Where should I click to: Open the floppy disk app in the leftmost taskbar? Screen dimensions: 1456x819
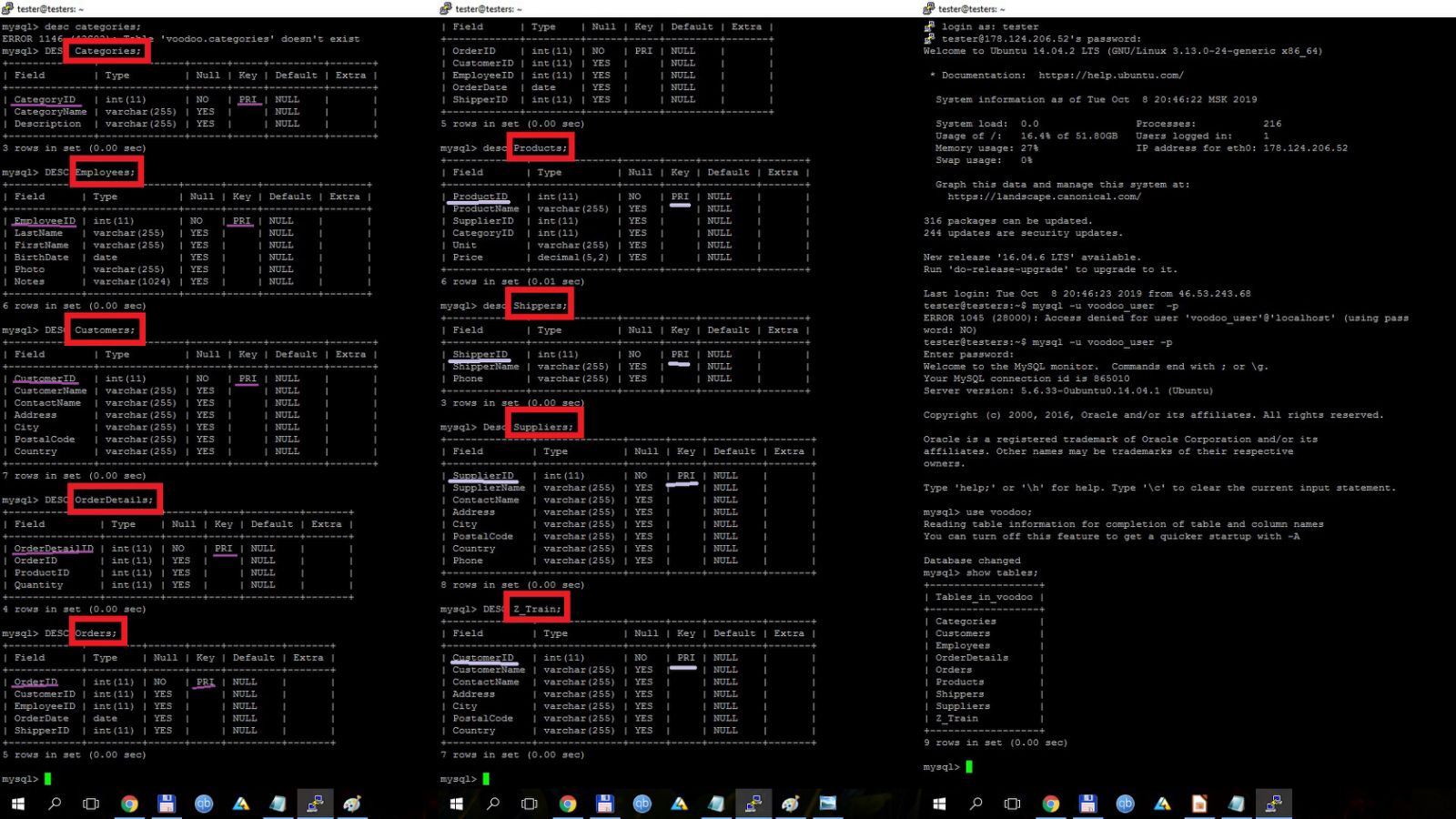click(x=166, y=804)
